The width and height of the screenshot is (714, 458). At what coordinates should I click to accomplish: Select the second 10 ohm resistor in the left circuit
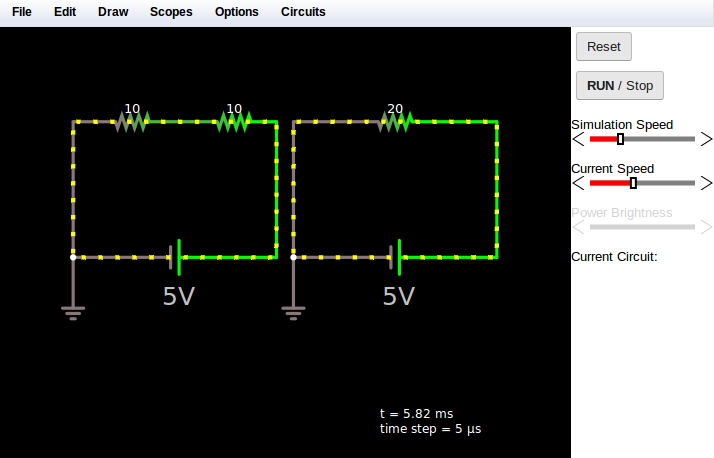[234, 122]
